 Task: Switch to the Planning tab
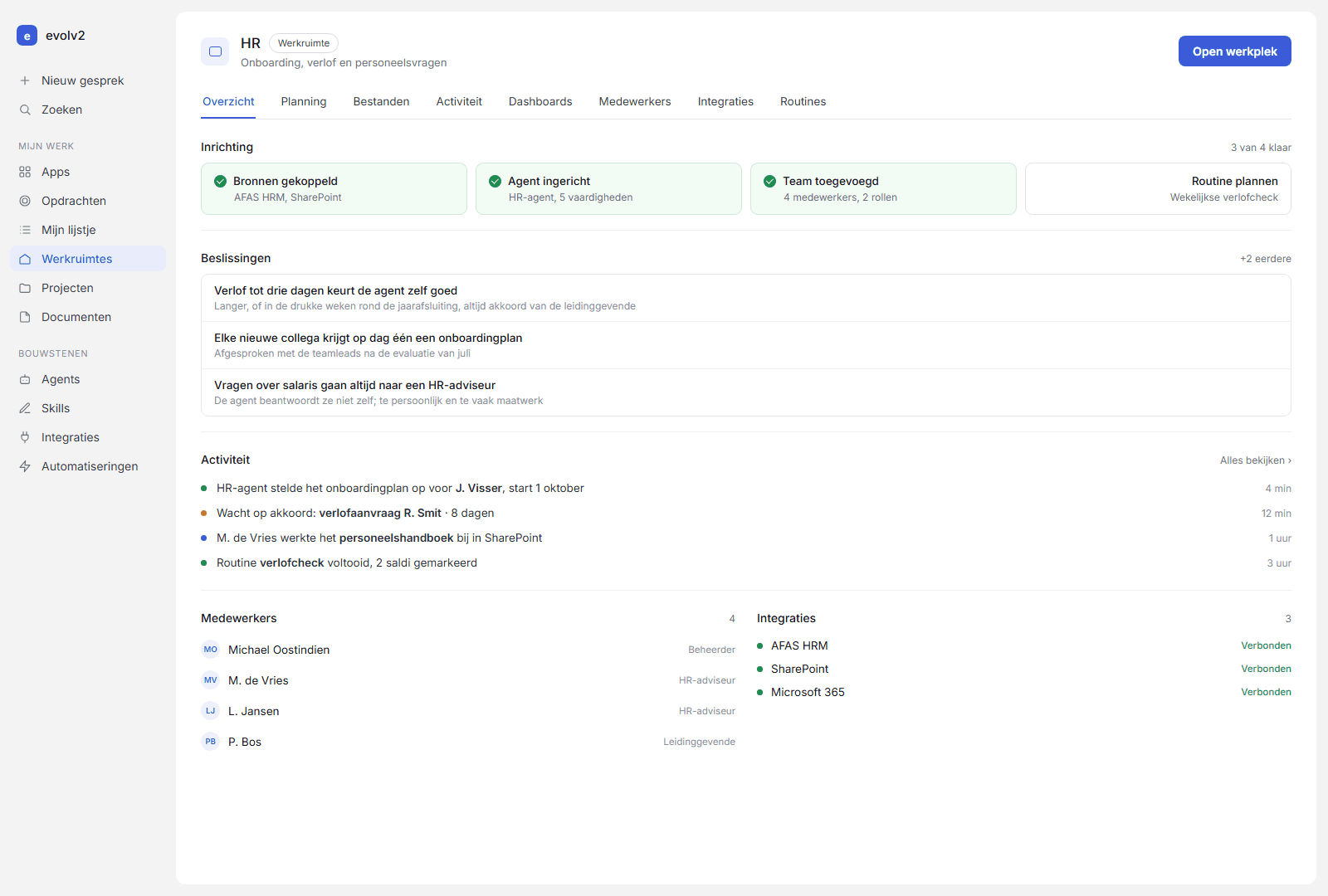click(304, 101)
